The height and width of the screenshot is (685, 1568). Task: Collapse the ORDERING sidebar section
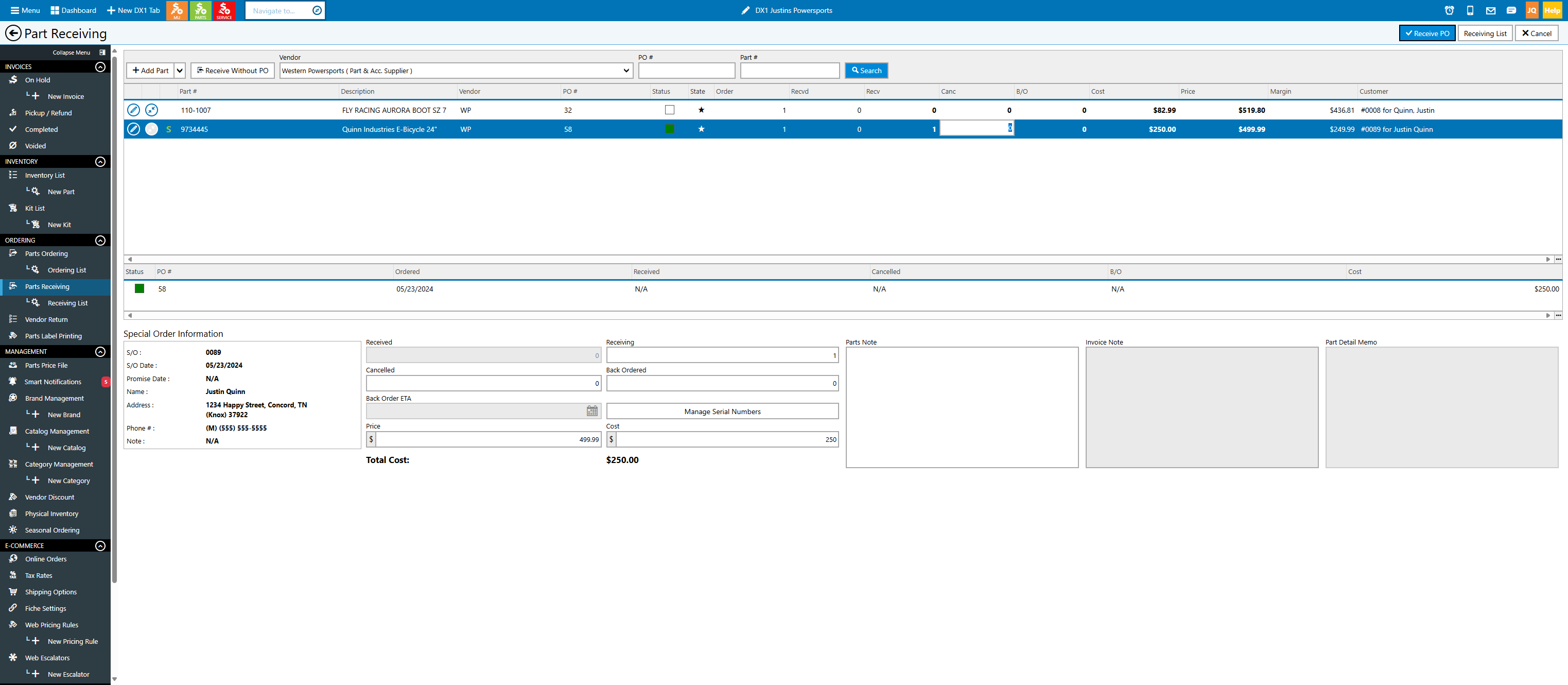click(x=100, y=241)
